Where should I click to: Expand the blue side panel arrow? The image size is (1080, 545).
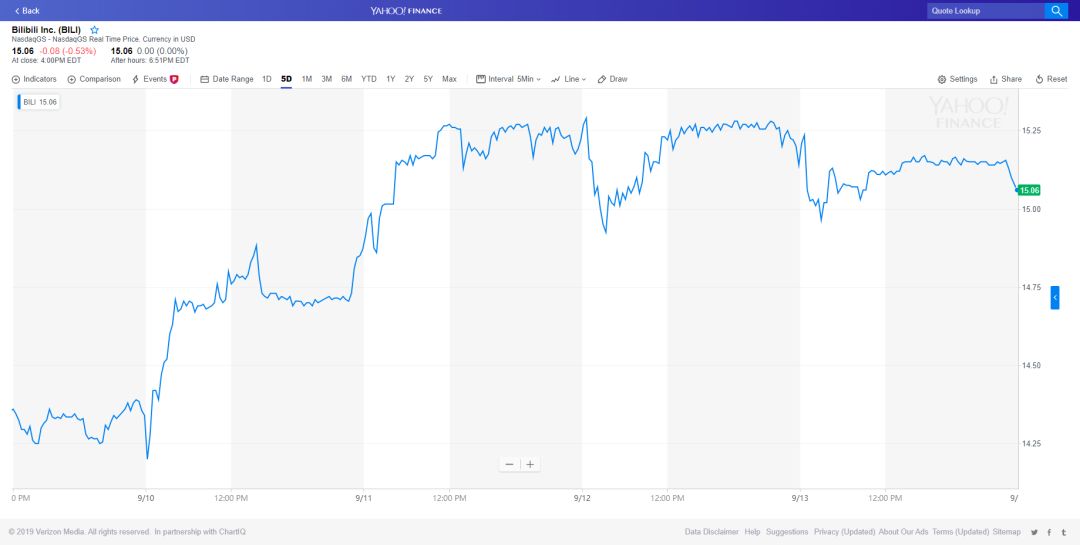click(x=1055, y=297)
